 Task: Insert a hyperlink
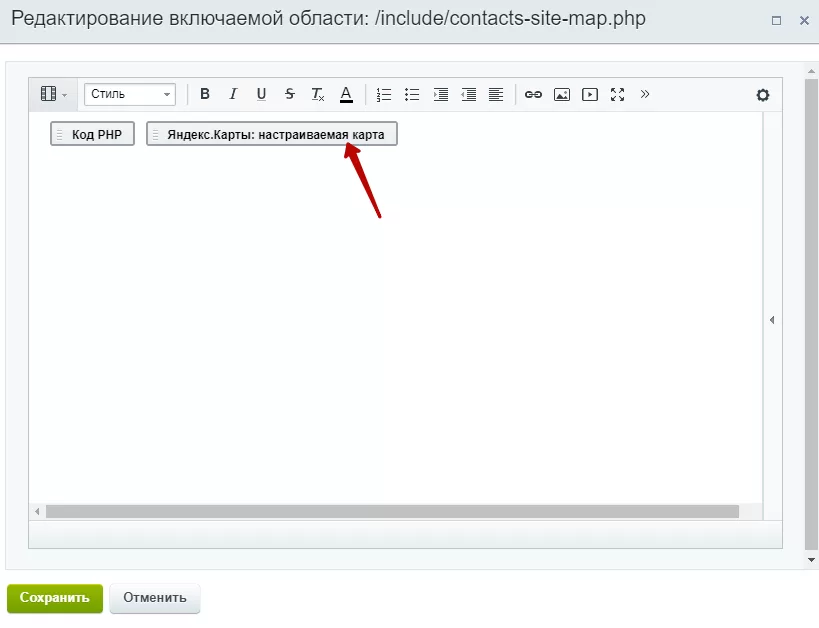533,94
